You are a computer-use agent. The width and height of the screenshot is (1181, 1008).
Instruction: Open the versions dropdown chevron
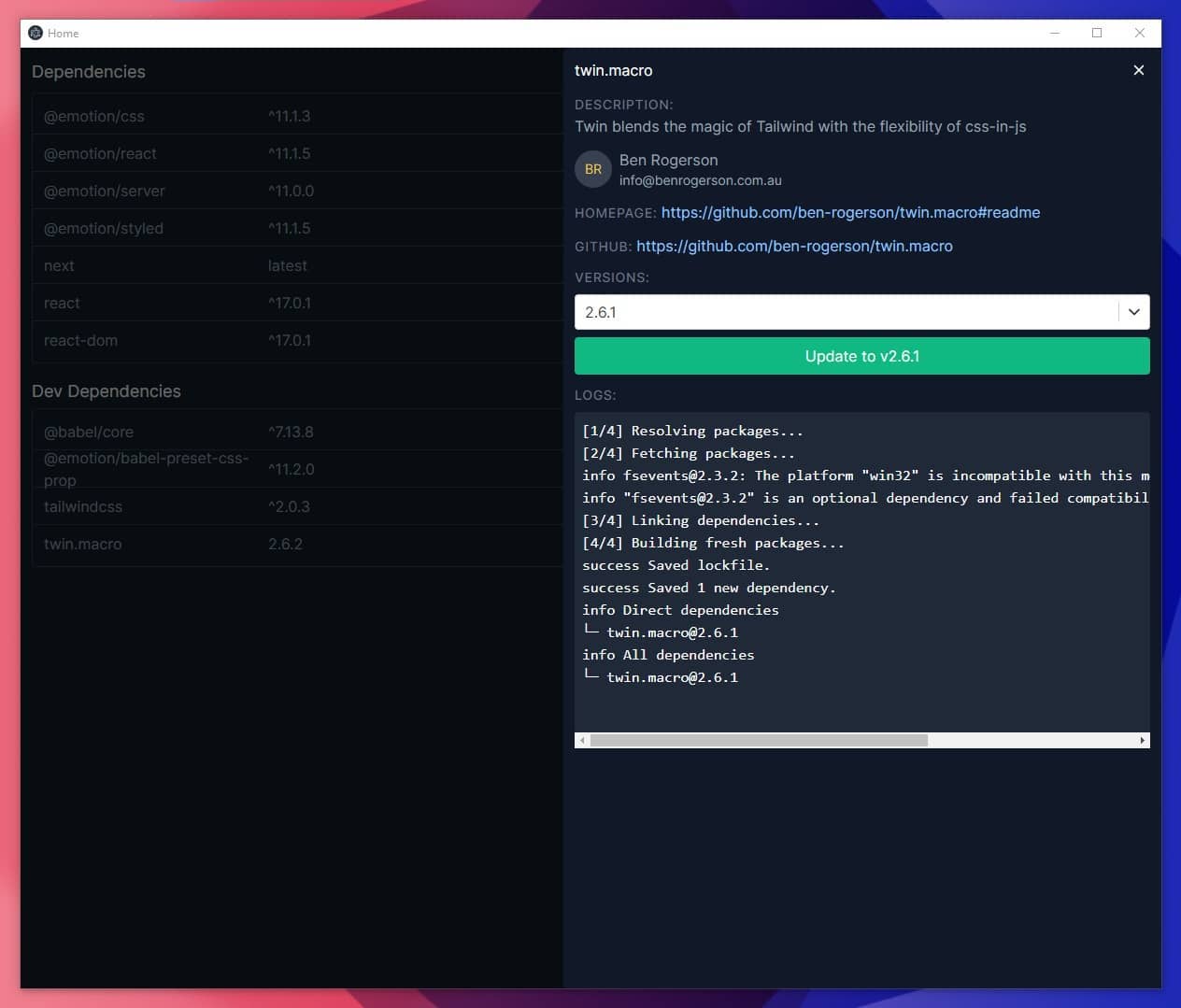pyautogui.click(x=1134, y=312)
